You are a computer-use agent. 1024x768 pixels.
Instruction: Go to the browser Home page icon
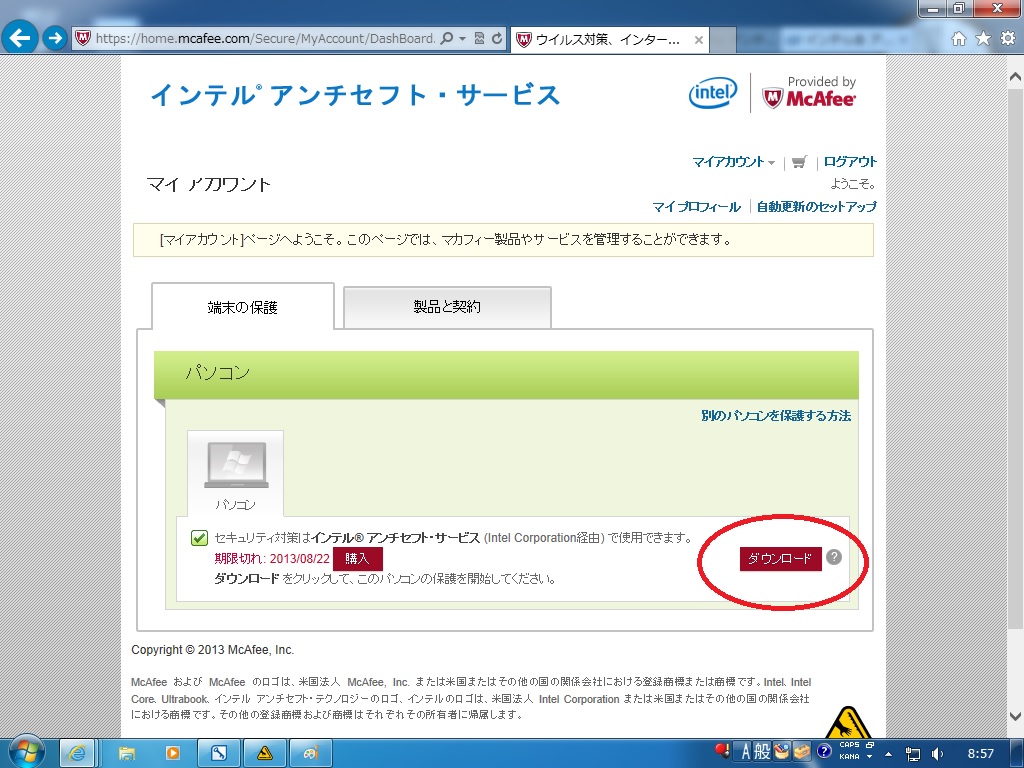[x=958, y=39]
